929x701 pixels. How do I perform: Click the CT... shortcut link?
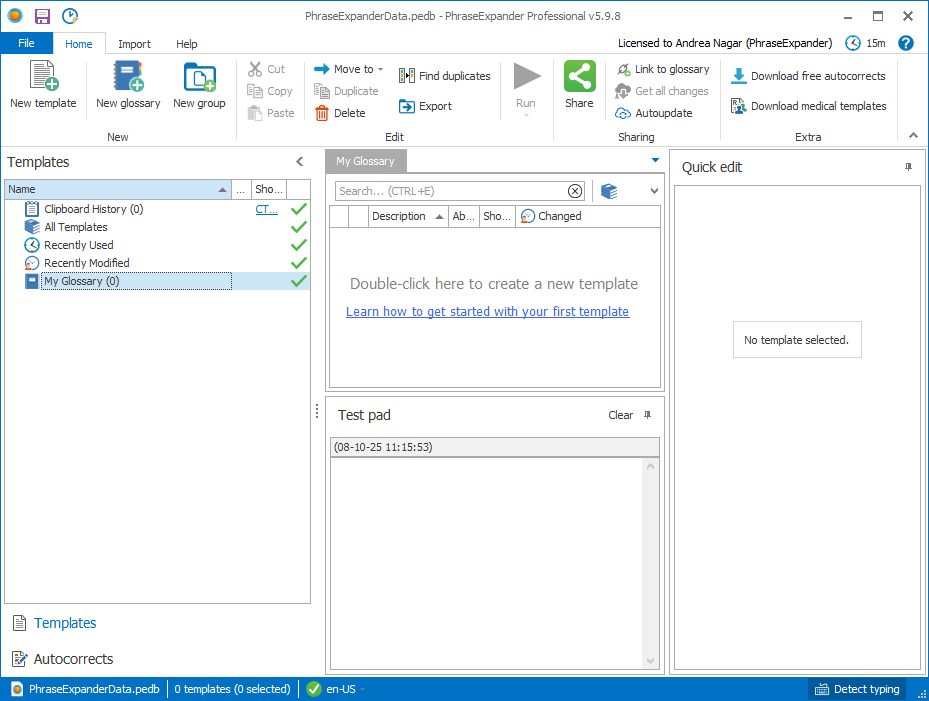[x=267, y=209]
